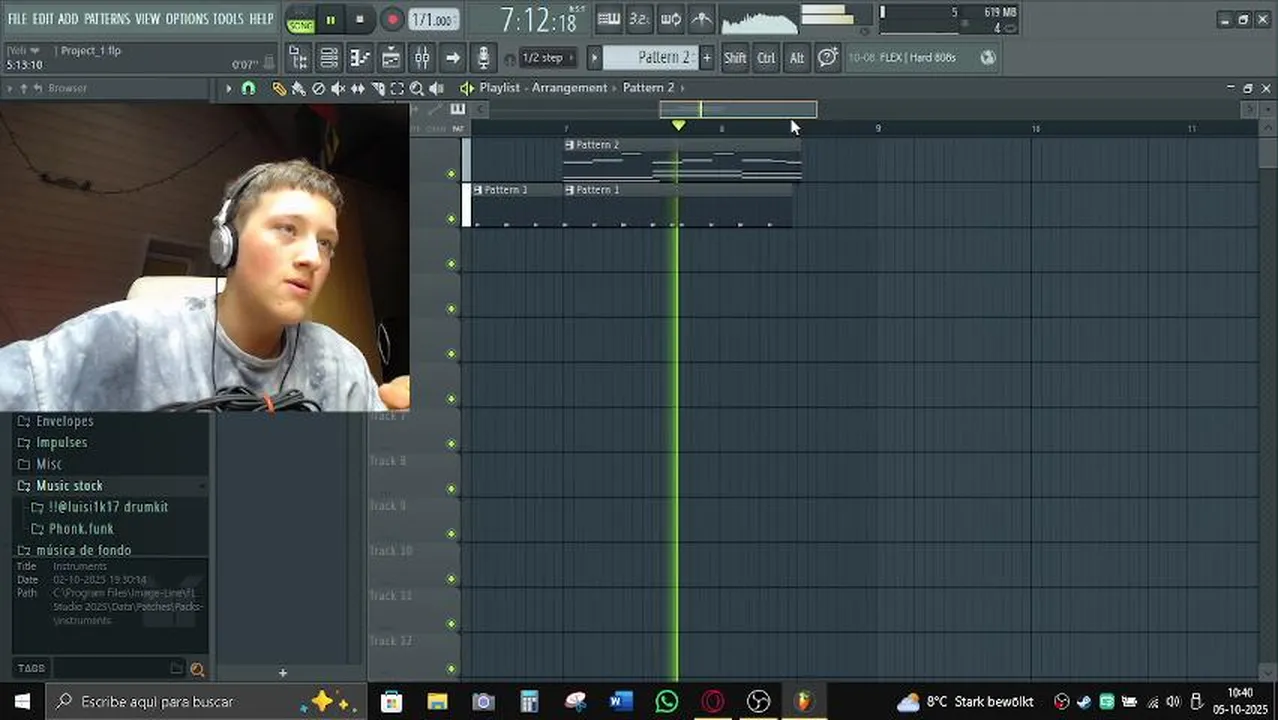The image size is (1278, 720).
Task: Click the folder icon beside the tags field
Action: tap(176, 669)
